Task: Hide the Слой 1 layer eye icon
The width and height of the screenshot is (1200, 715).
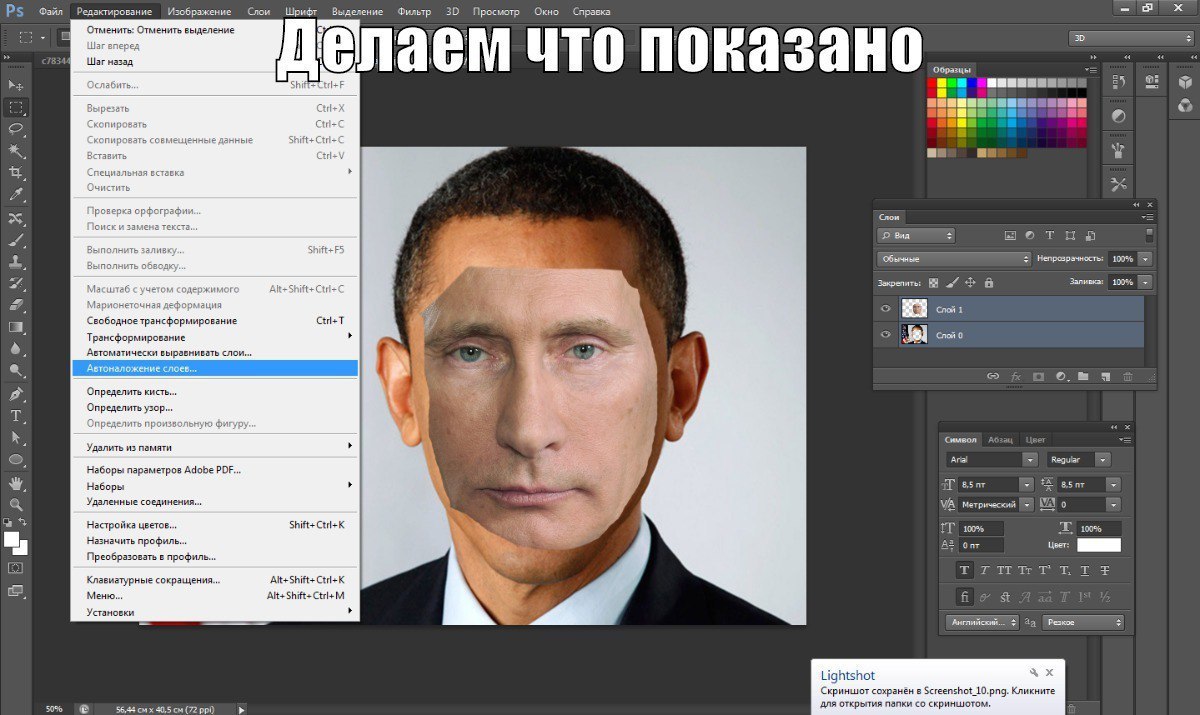Action: [x=886, y=310]
